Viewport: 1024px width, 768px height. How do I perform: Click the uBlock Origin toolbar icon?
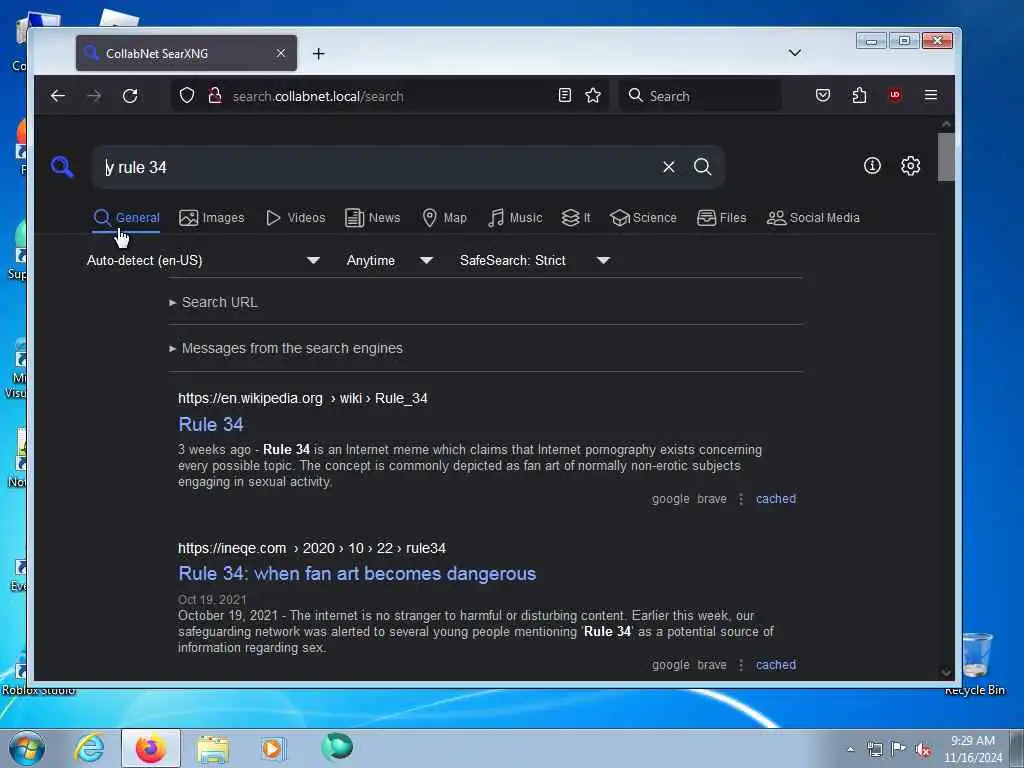click(x=895, y=95)
